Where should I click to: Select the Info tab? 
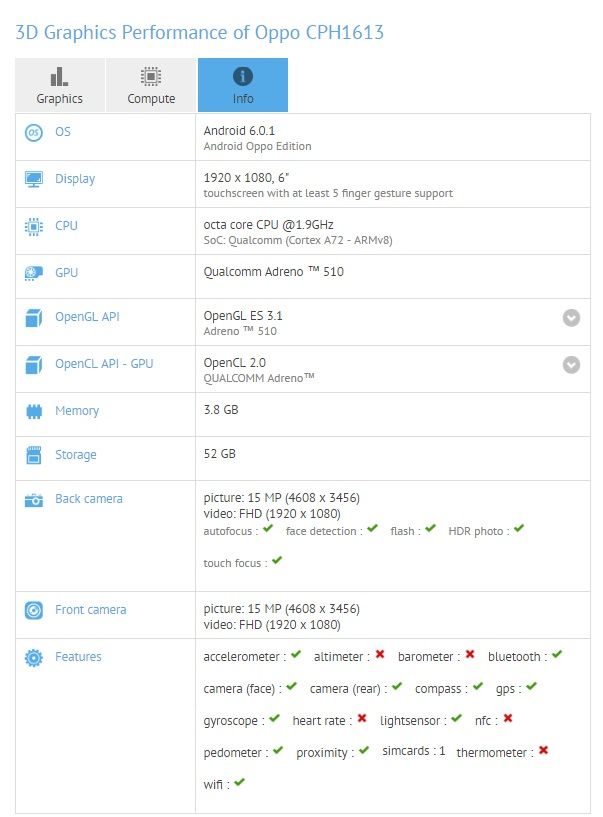pyautogui.click(x=243, y=85)
